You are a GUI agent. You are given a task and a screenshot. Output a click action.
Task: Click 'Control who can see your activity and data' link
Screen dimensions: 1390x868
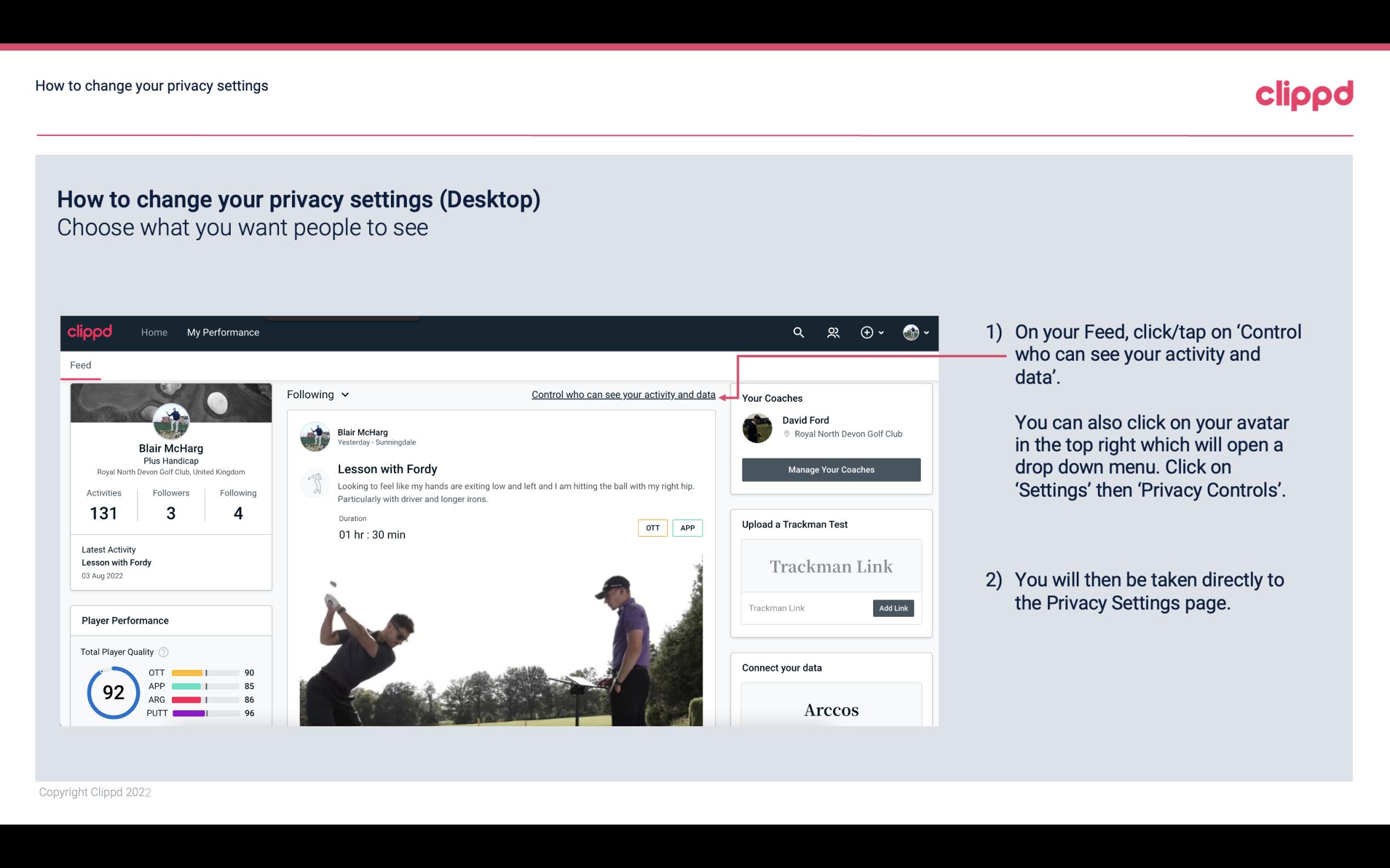(x=623, y=394)
